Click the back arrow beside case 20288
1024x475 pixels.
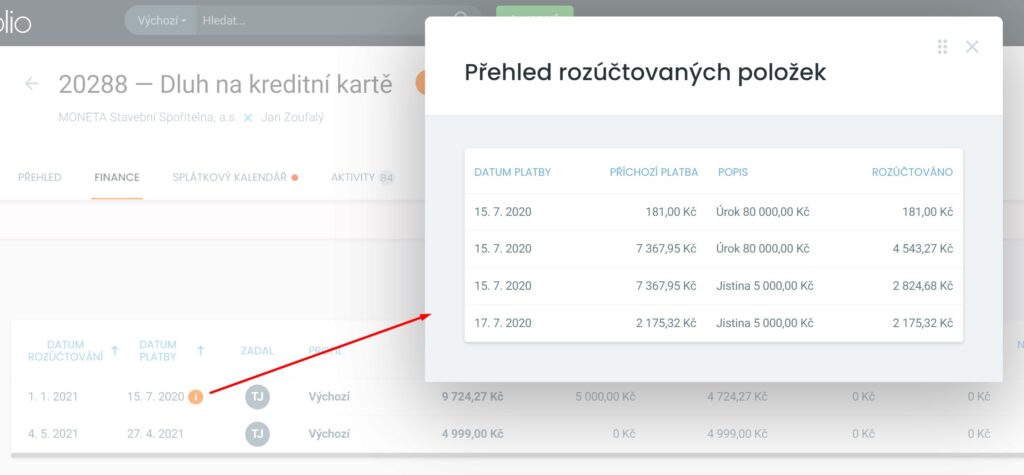click(32, 84)
